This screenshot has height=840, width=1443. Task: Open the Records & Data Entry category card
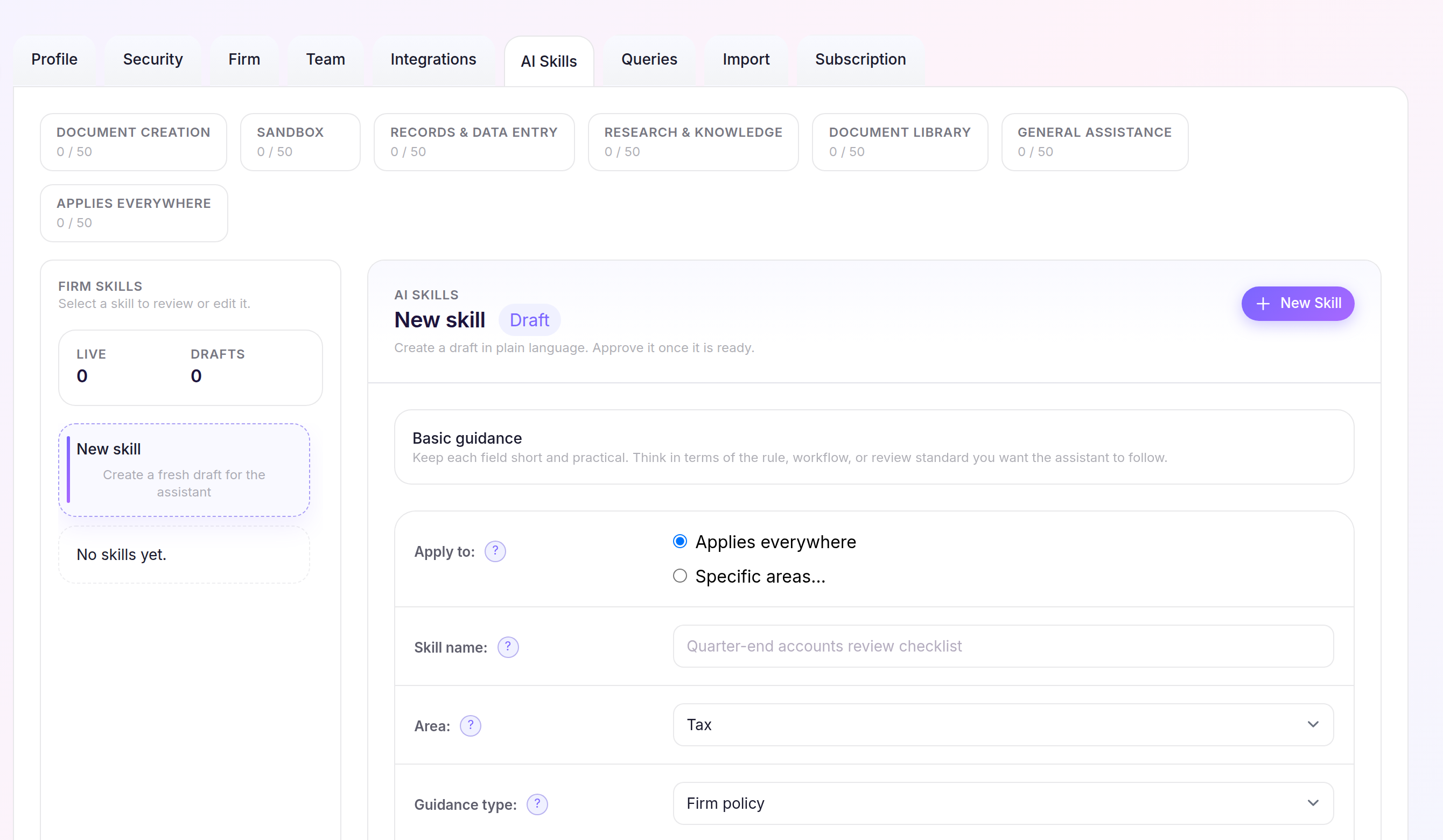(474, 142)
